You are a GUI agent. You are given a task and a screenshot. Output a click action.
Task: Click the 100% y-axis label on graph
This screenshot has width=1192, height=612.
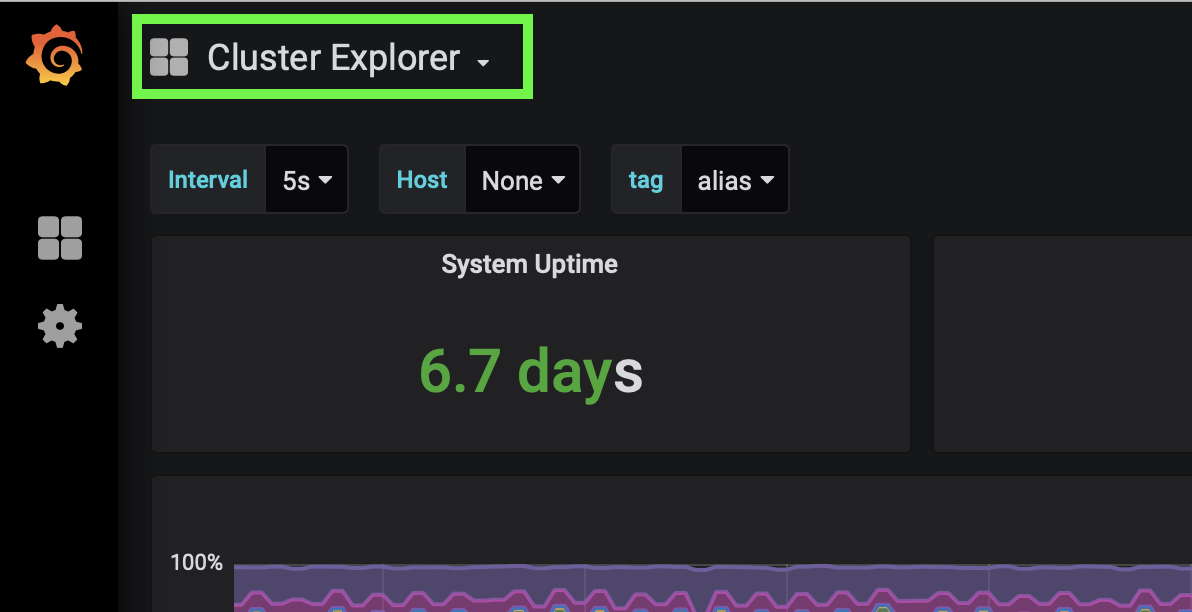[196, 562]
